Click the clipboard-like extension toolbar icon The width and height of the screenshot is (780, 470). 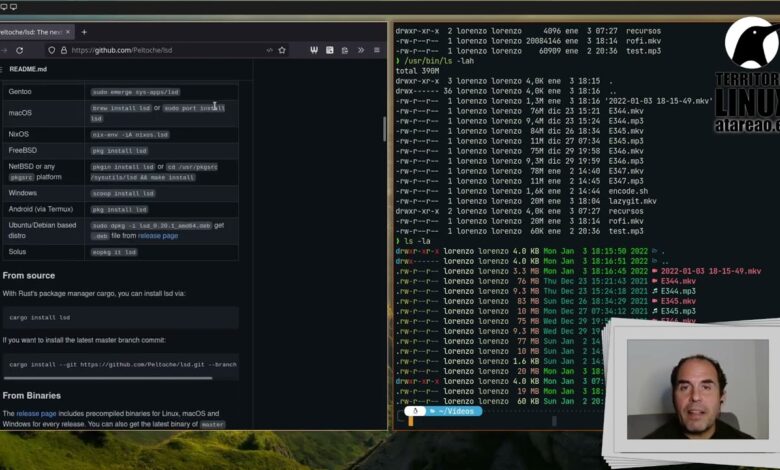pos(345,50)
